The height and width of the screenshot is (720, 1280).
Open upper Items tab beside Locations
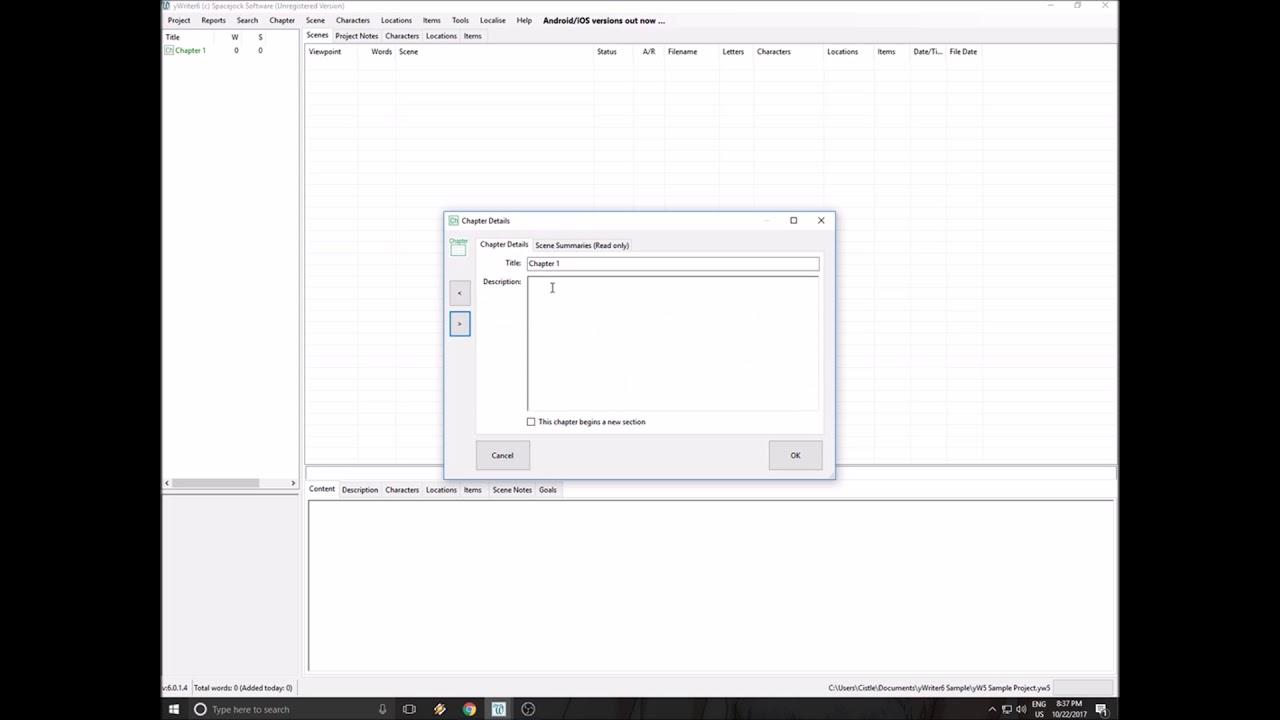pos(472,36)
